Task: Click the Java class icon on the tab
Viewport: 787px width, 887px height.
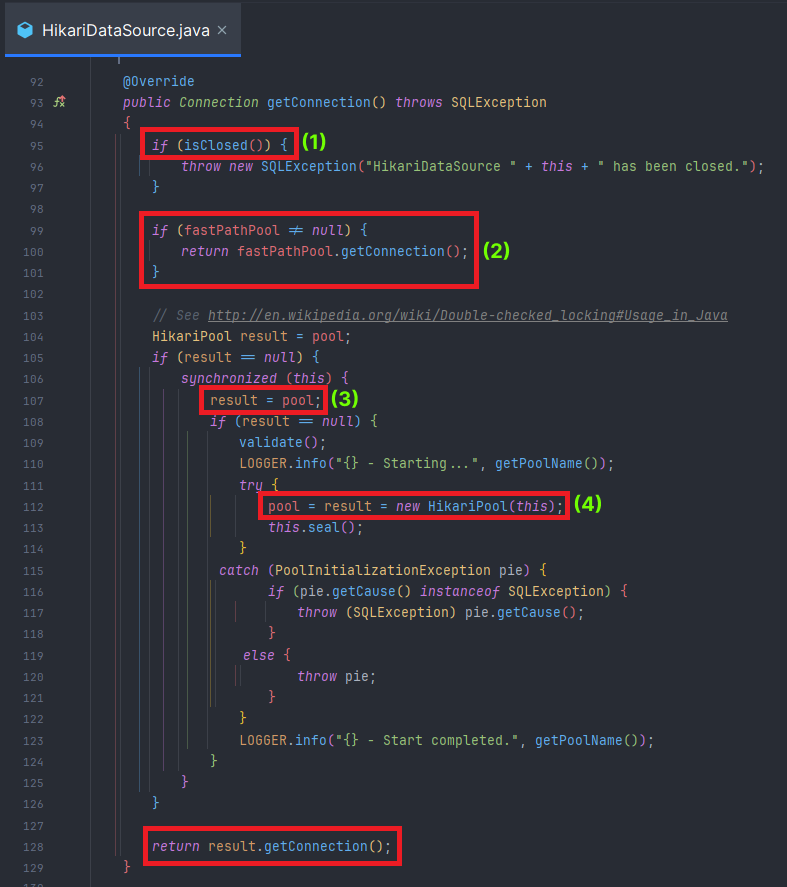Action: click(x=25, y=30)
